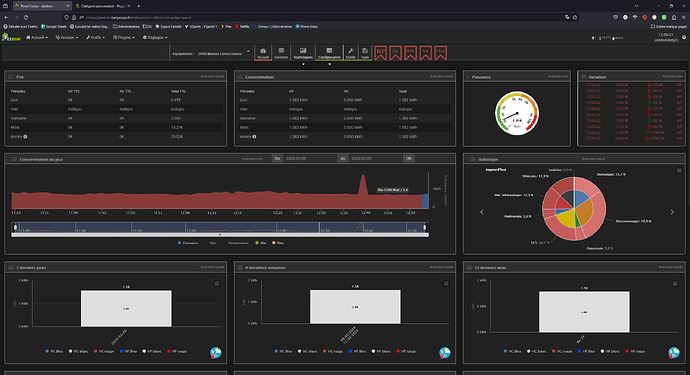Open the Equipement selection dropdown

[224, 53]
